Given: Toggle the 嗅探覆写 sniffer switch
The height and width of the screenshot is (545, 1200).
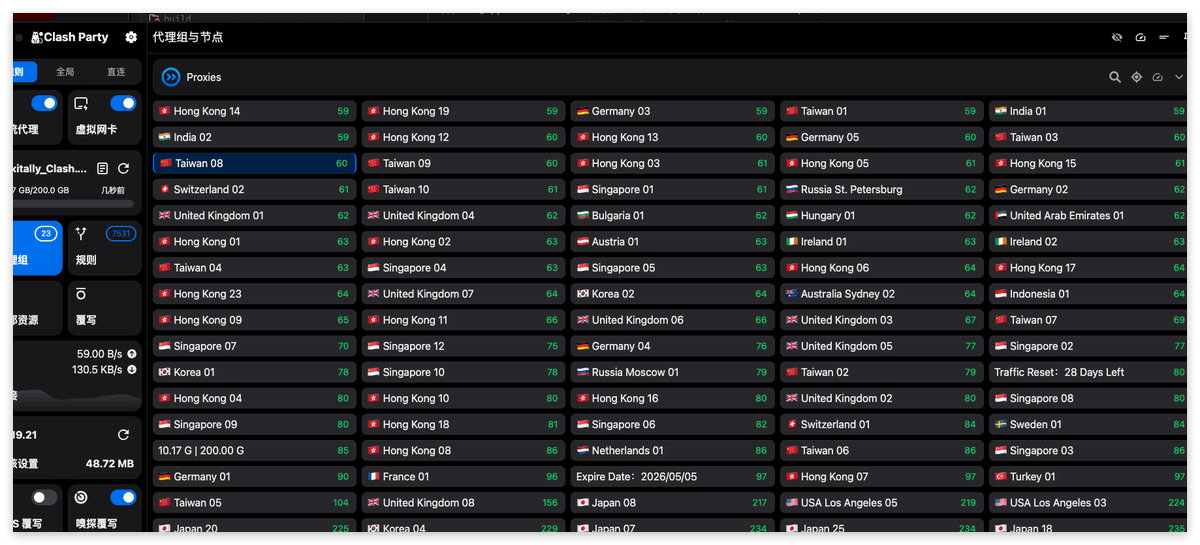Looking at the screenshot, I should click(123, 497).
